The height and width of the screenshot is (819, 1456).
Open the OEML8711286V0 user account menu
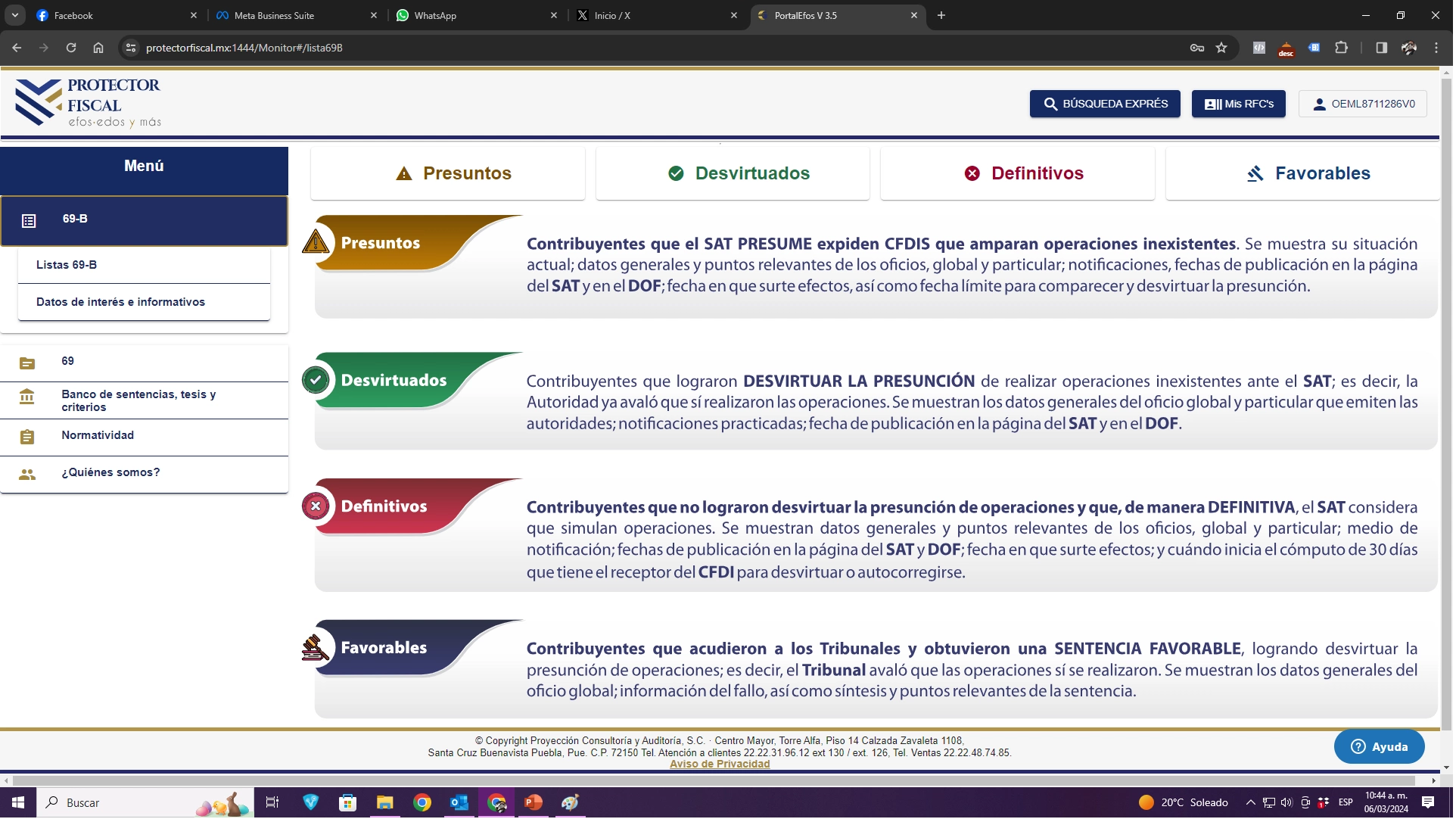(1364, 104)
